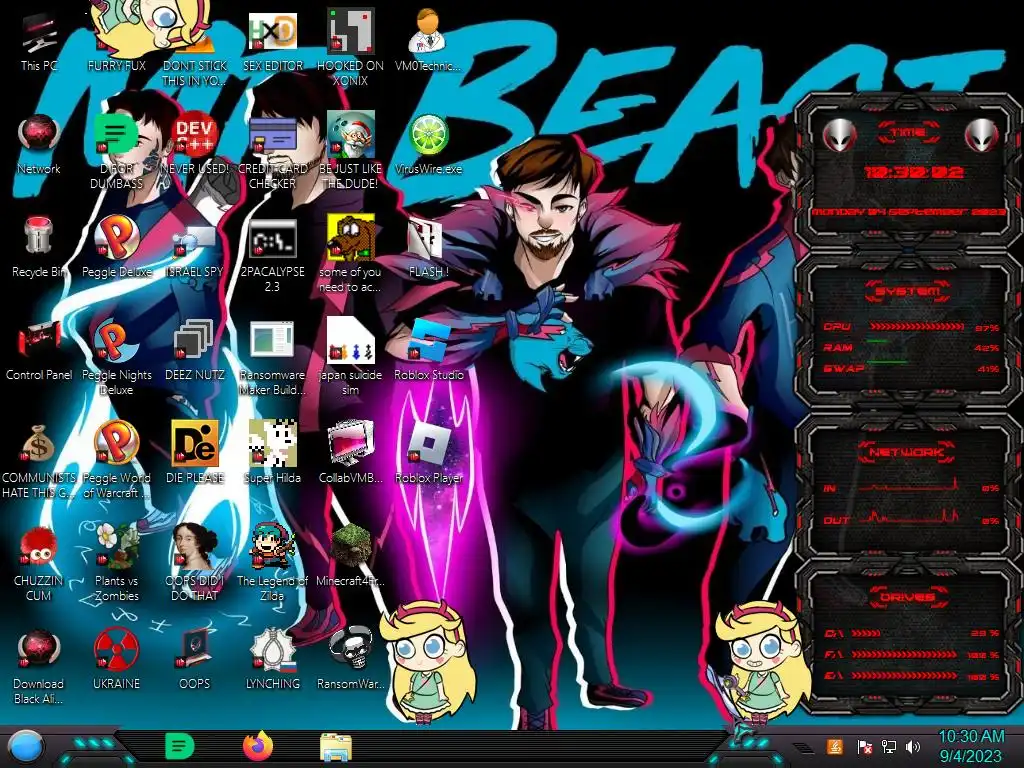This screenshot has width=1024, height=768.
Task: Select the Minecraft4Fr... grass block icon
Action: click(351, 556)
